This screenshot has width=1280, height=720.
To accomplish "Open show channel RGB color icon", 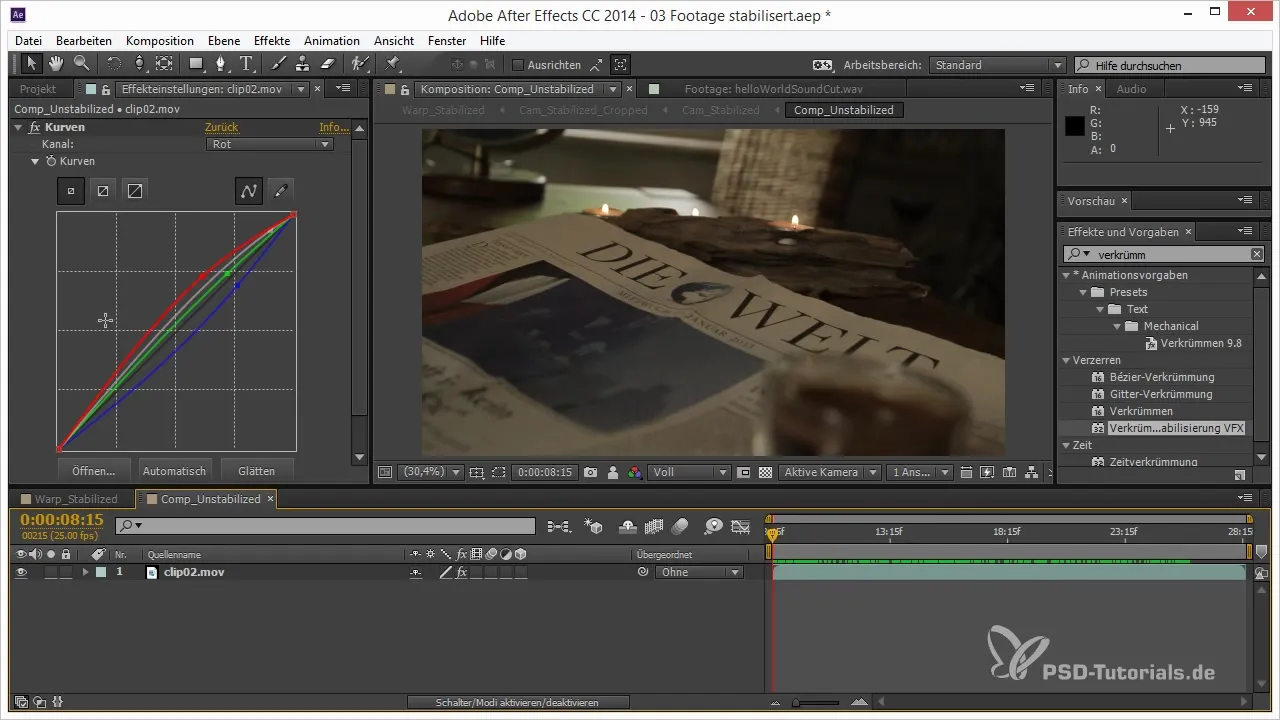I will pos(635,472).
